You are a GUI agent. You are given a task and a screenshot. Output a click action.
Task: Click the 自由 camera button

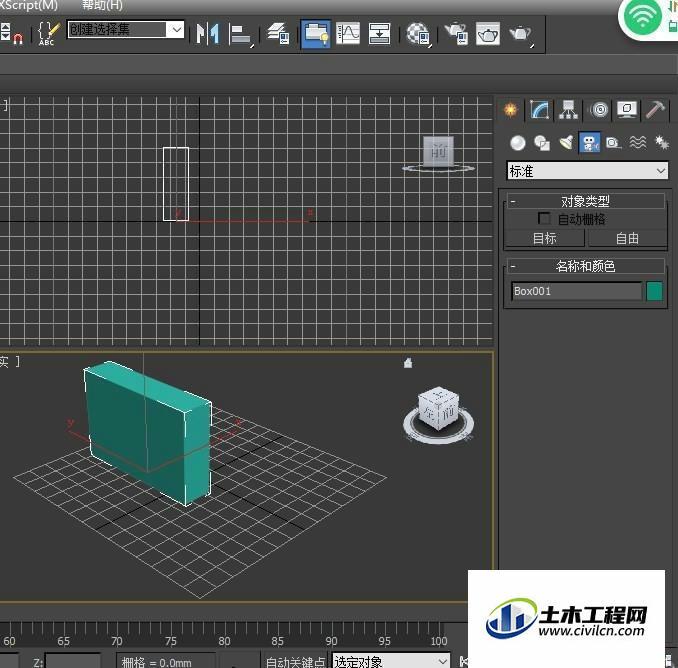(x=627, y=238)
